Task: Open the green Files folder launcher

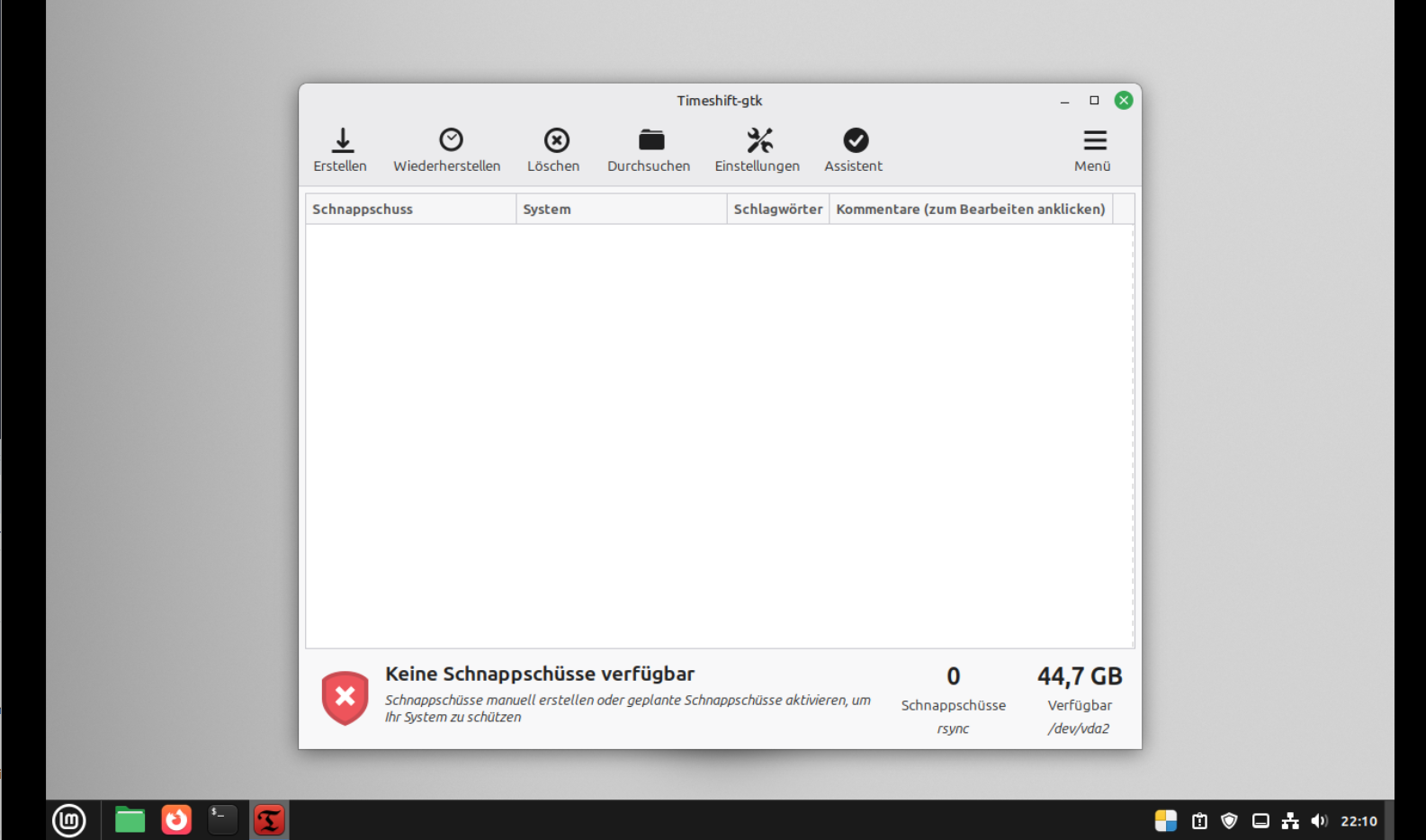Action: coord(130,820)
